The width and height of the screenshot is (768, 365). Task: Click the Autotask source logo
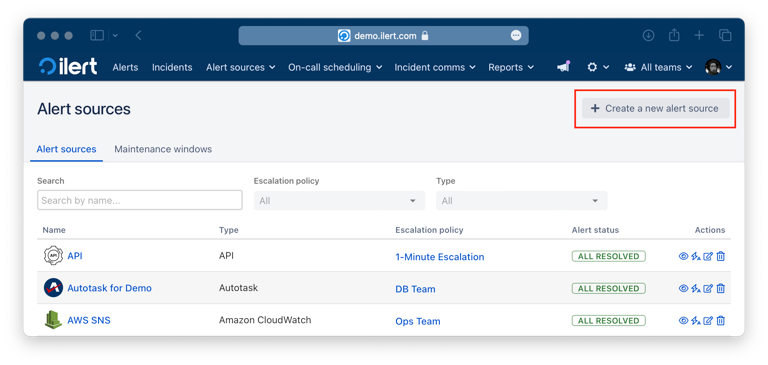53,288
